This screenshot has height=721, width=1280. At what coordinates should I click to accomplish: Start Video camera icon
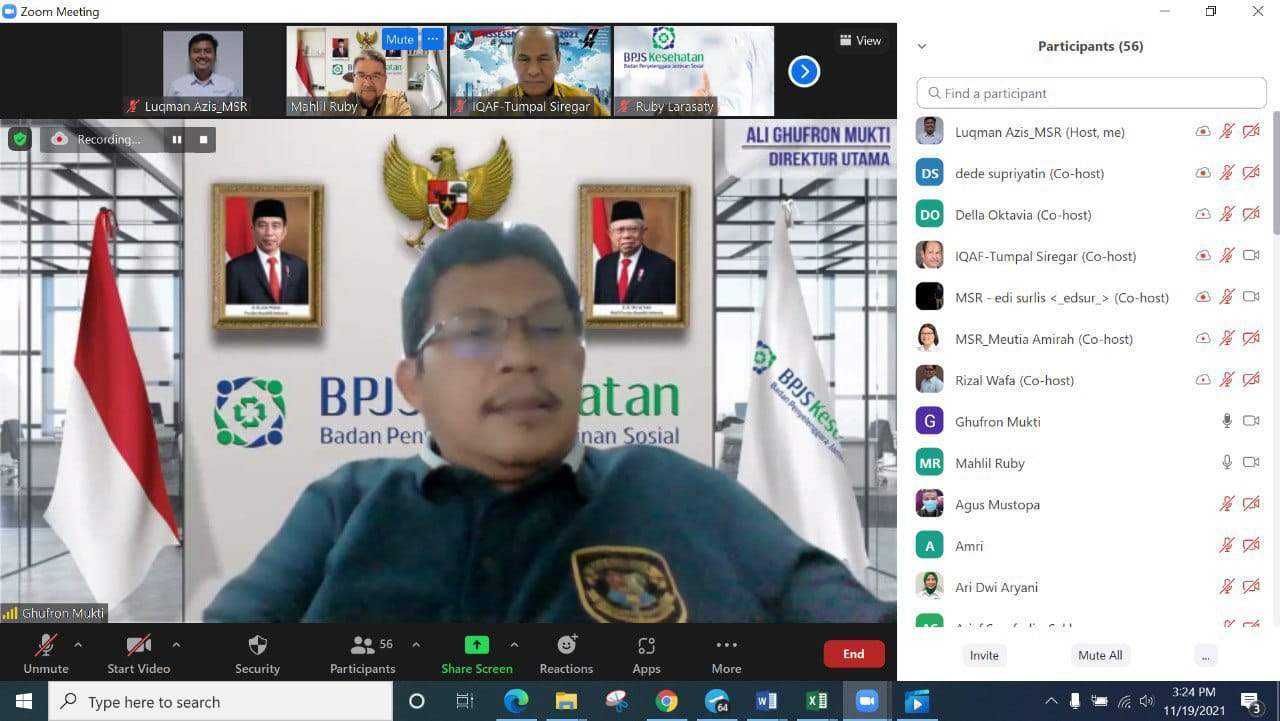[x=139, y=646]
